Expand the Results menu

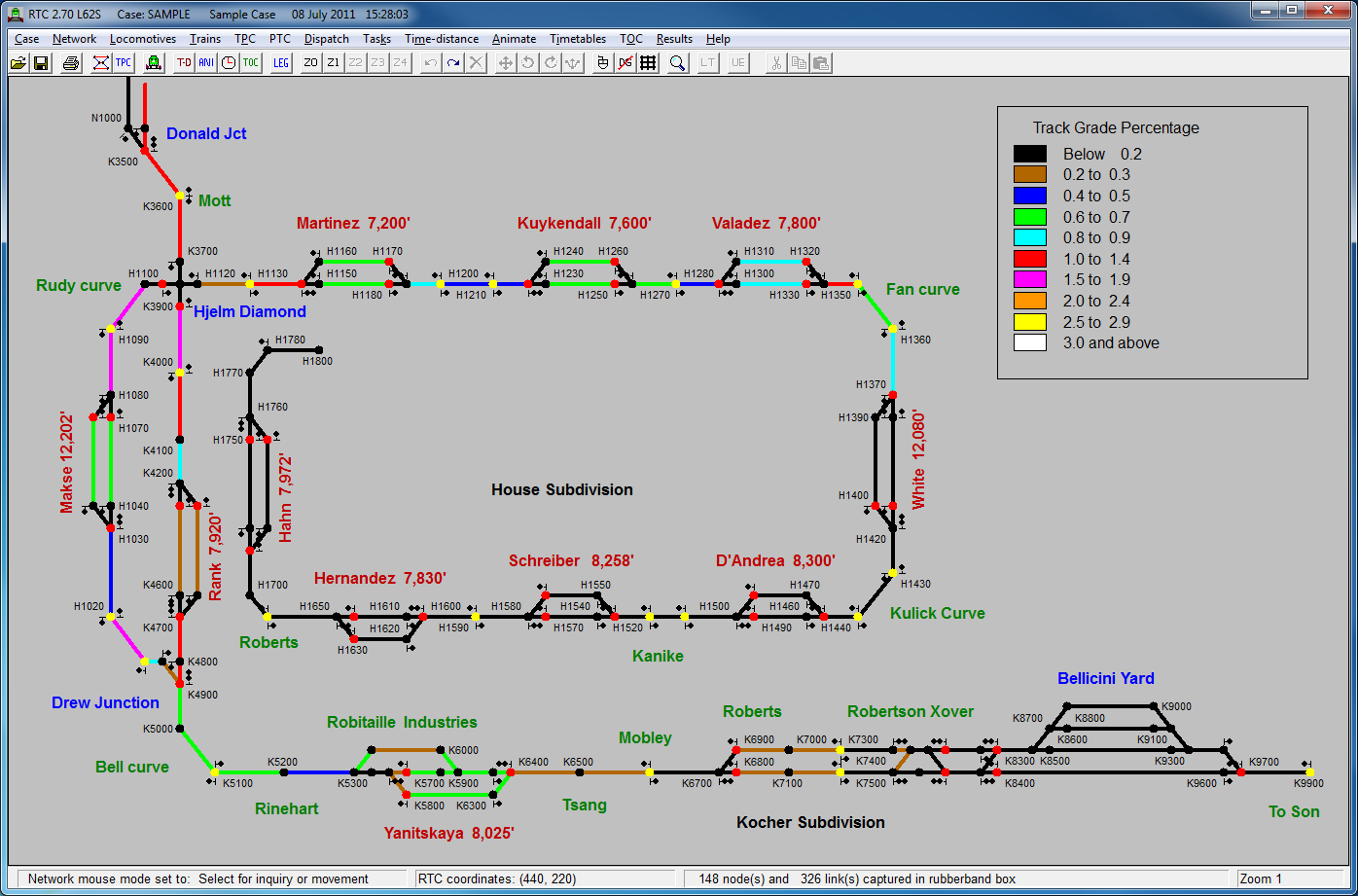674,39
